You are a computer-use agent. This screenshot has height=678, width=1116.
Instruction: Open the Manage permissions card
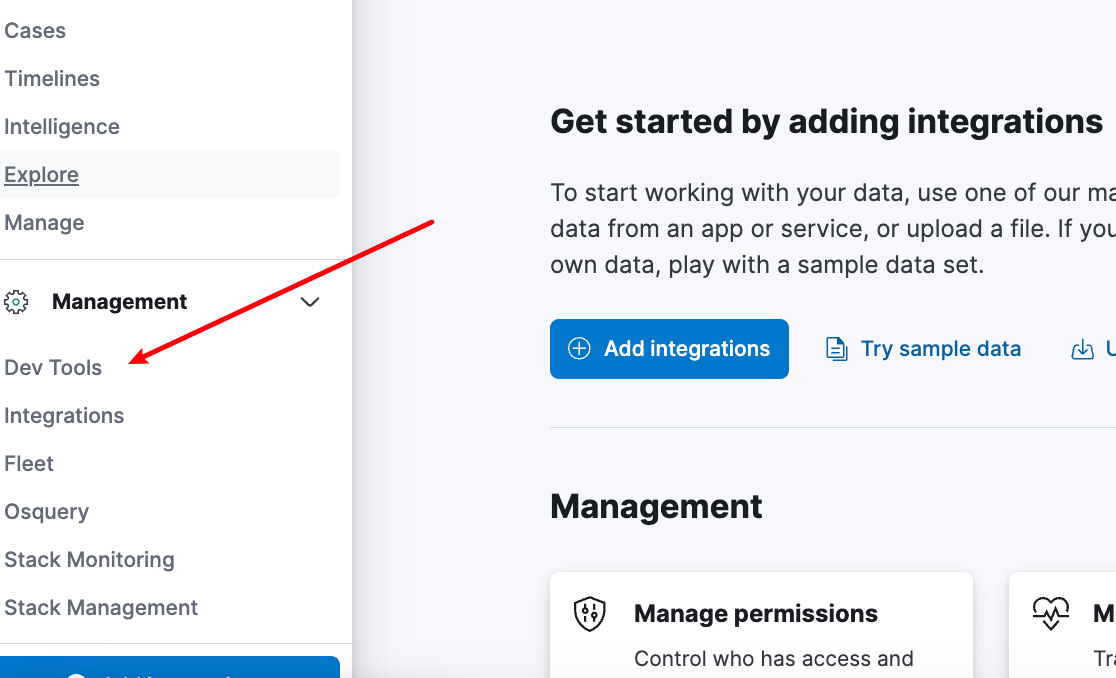pos(761,625)
